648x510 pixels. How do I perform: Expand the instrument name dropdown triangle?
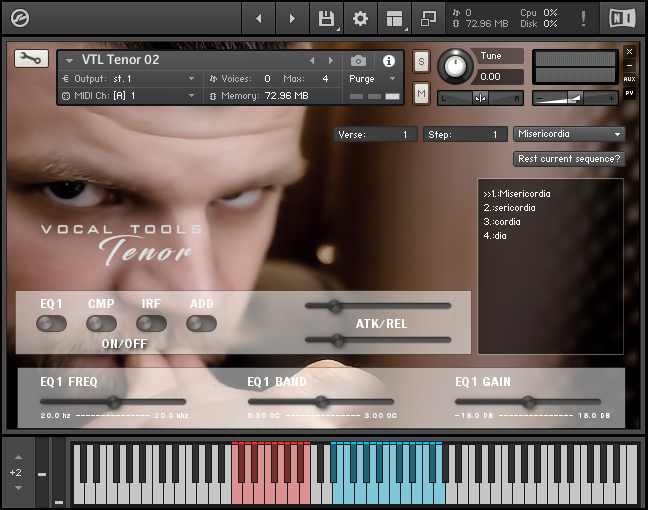pyautogui.click(x=69, y=61)
